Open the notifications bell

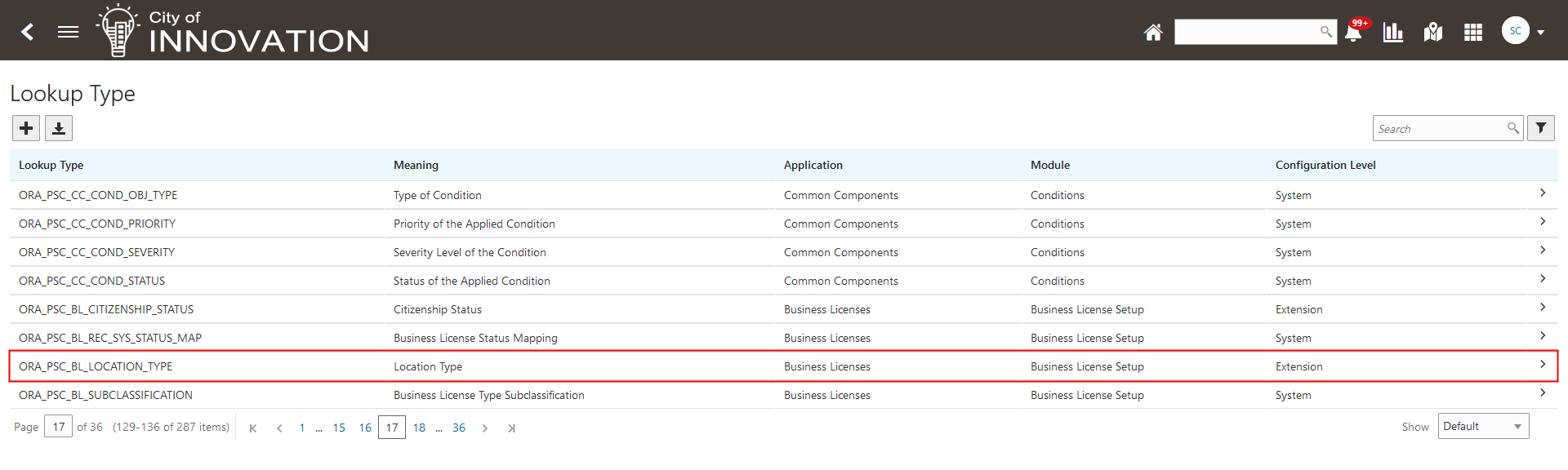pos(1353,33)
